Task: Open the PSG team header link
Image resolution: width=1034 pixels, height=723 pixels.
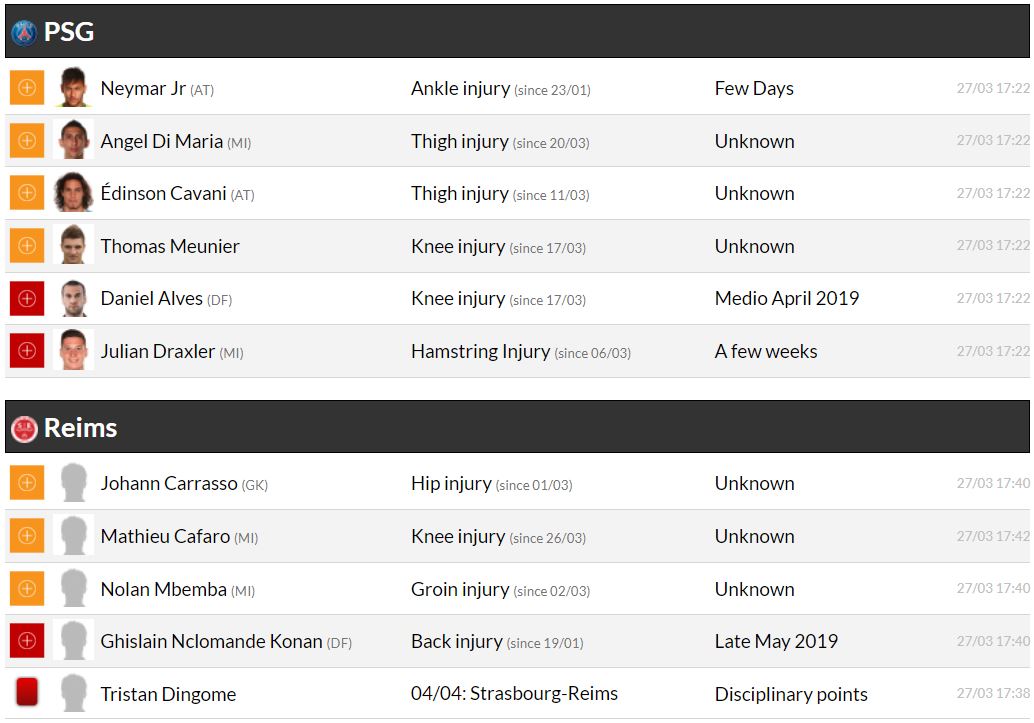Action: tap(69, 32)
